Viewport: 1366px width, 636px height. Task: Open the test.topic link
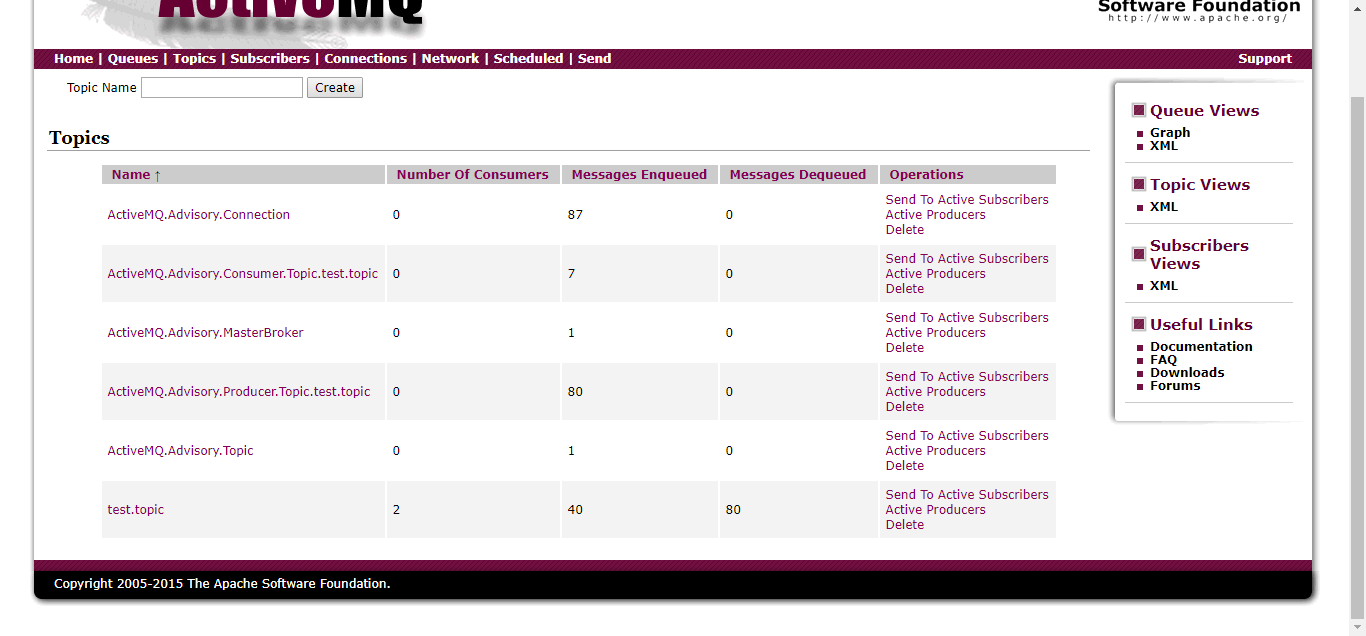(x=136, y=510)
